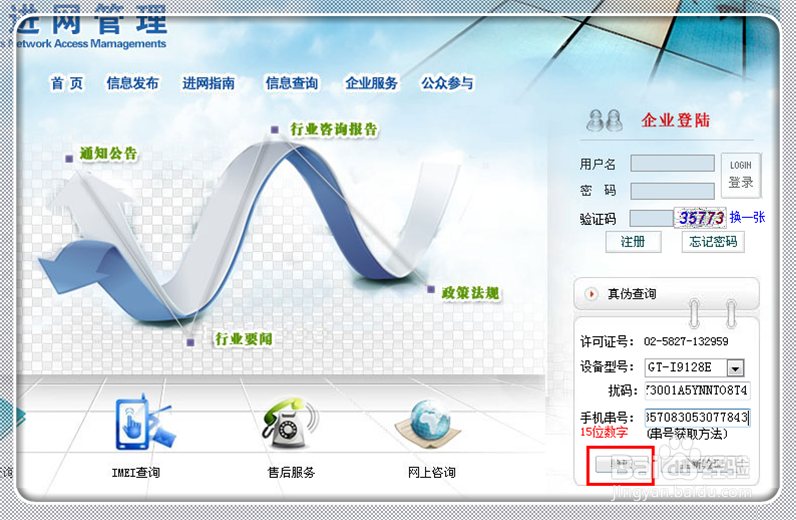796x520 pixels.
Task: Click the 真伪查询 panel header
Action: click(666, 294)
